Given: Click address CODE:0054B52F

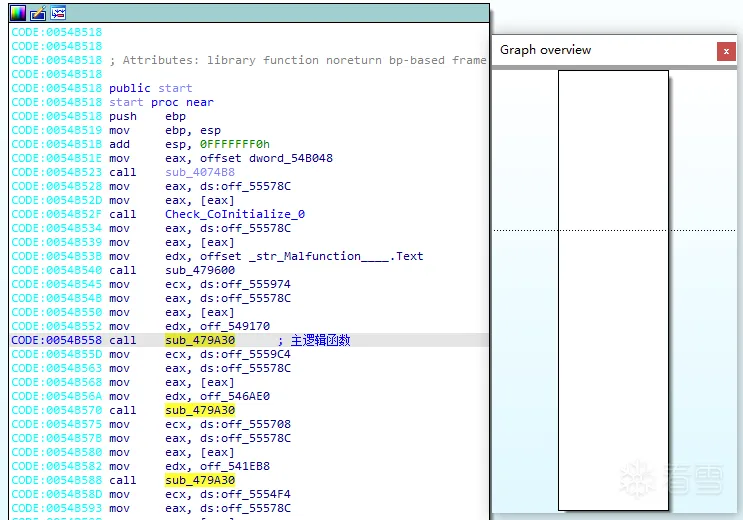Looking at the screenshot, I should (x=56, y=214).
